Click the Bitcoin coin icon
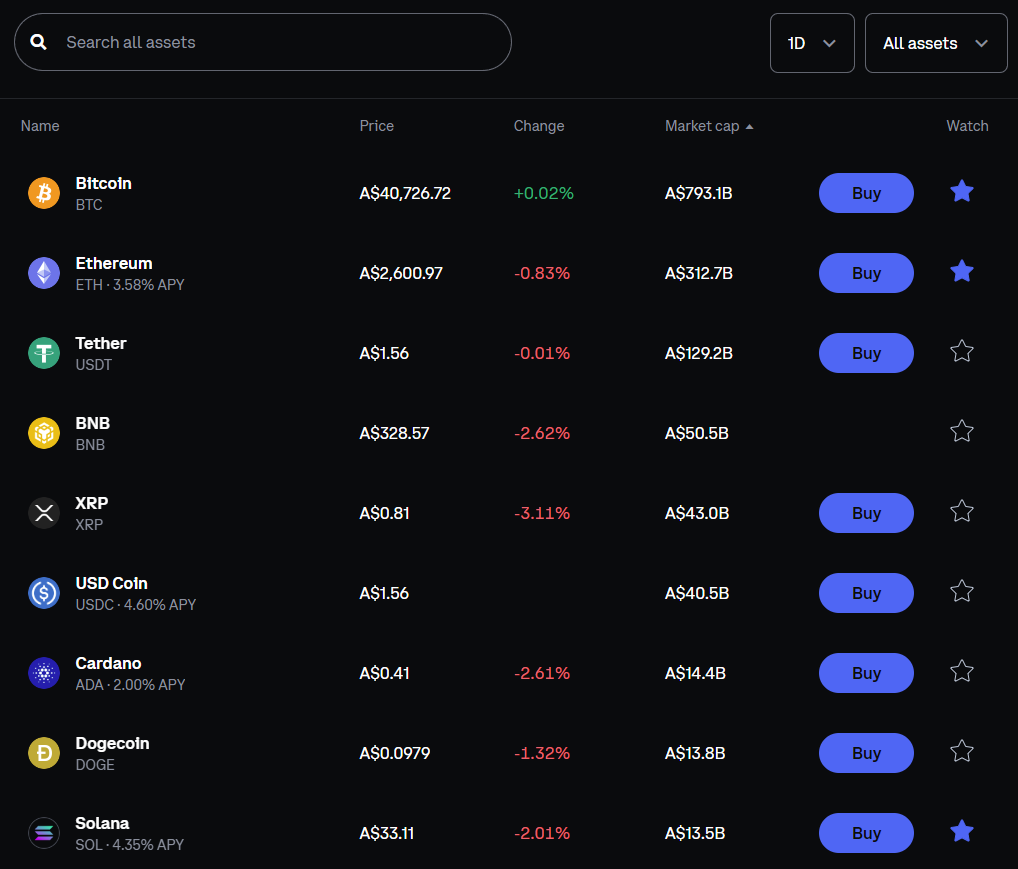Screen dimensions: 1018x869 44,193
